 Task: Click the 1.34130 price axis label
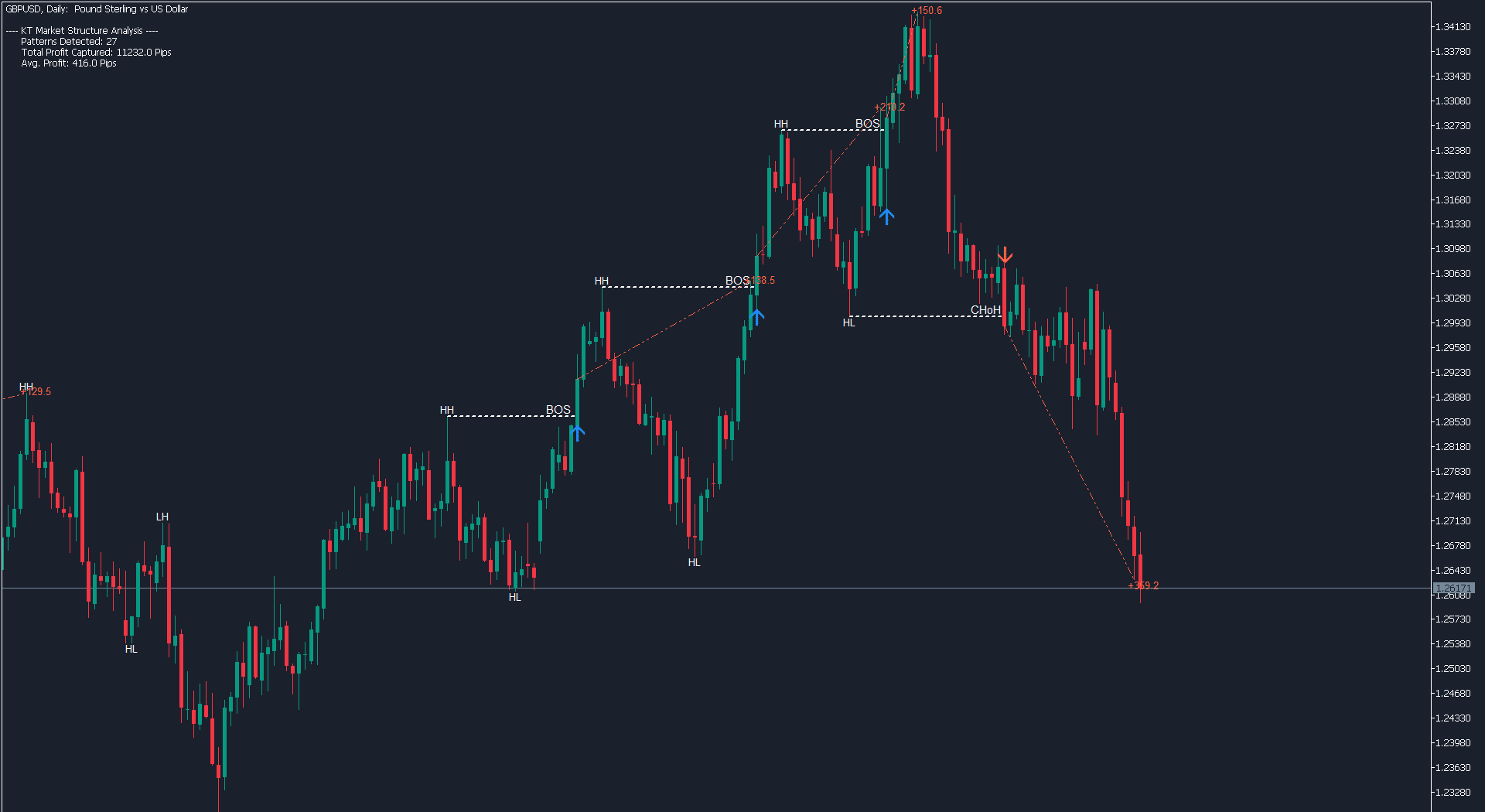pyautogui.click(x=1453, y=27)
